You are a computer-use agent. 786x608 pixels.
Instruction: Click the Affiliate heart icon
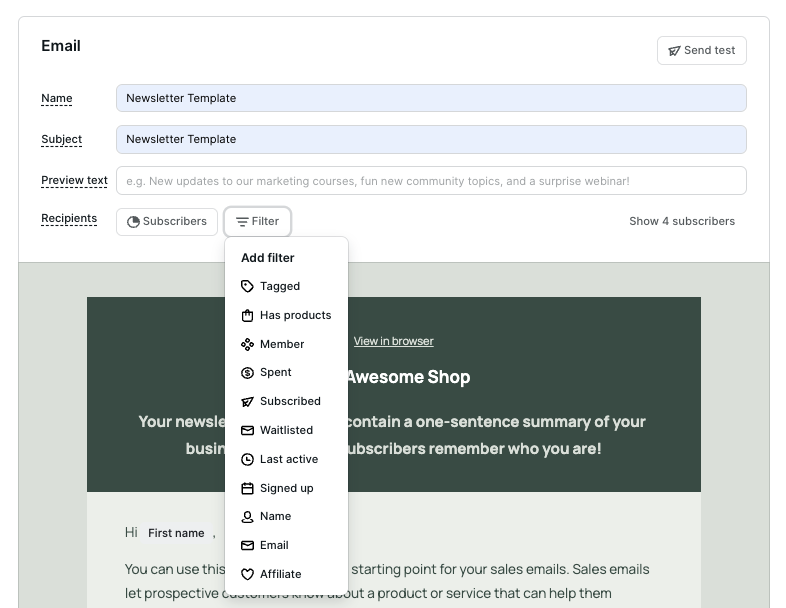[x=247, y=574]
